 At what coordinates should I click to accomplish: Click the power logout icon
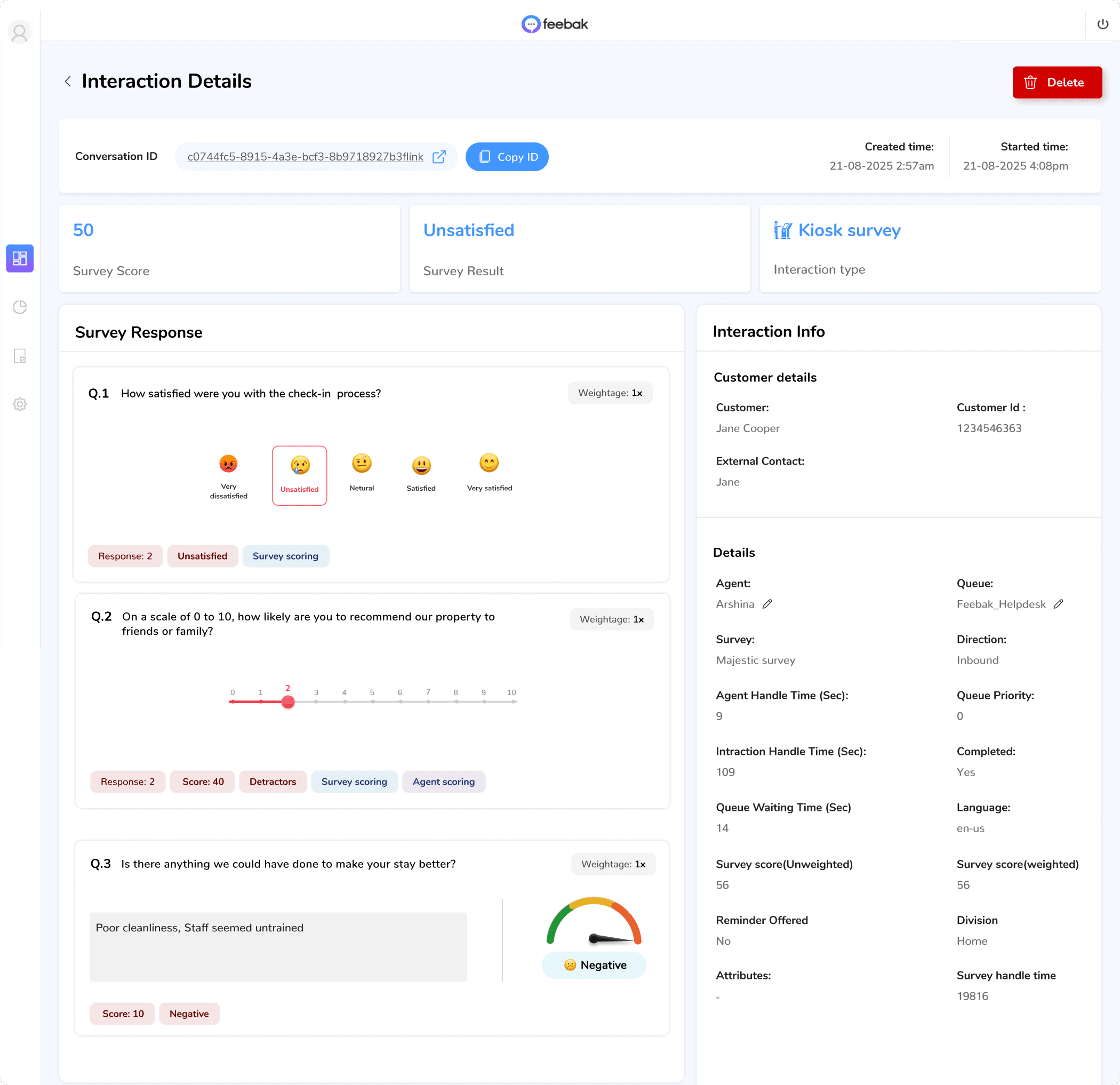click(1102, 24)
